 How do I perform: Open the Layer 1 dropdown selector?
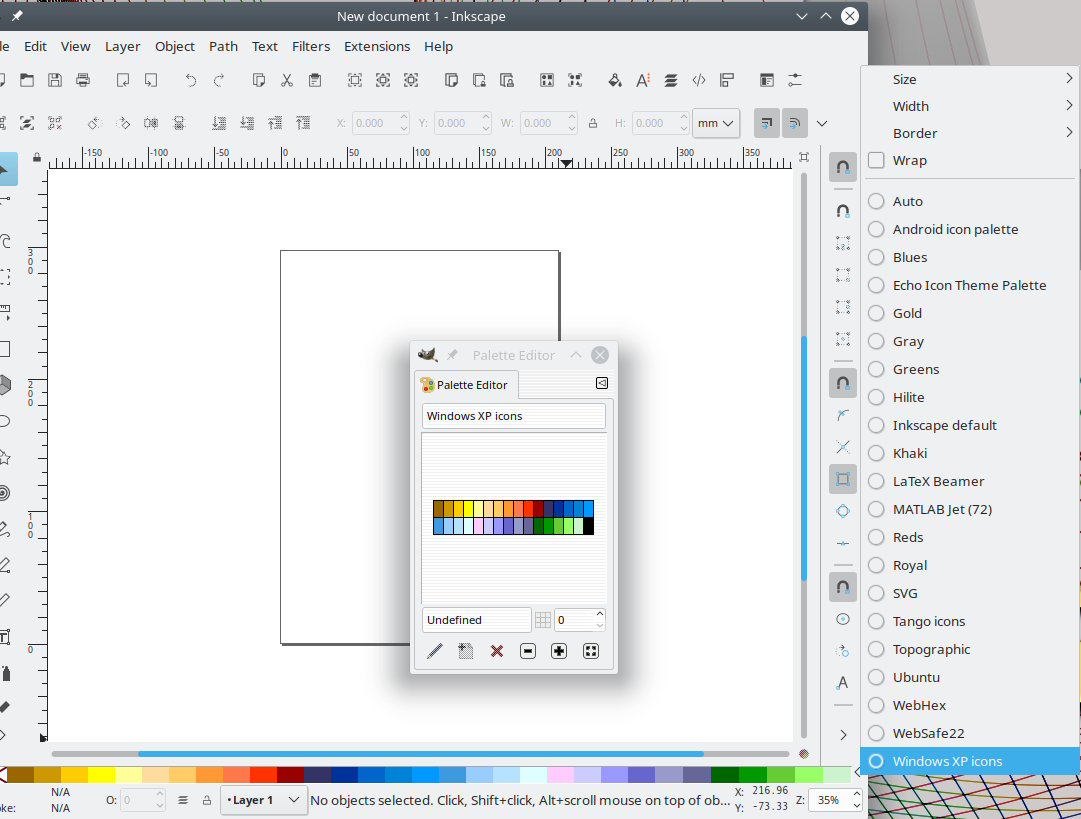point(263,800)
